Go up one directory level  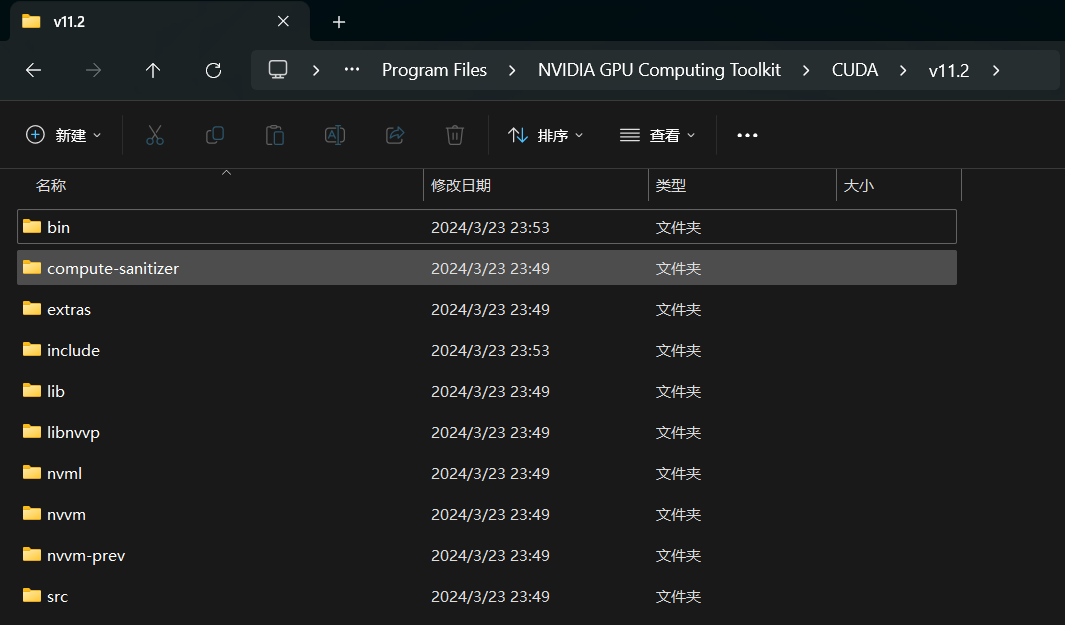pos(153,70)
